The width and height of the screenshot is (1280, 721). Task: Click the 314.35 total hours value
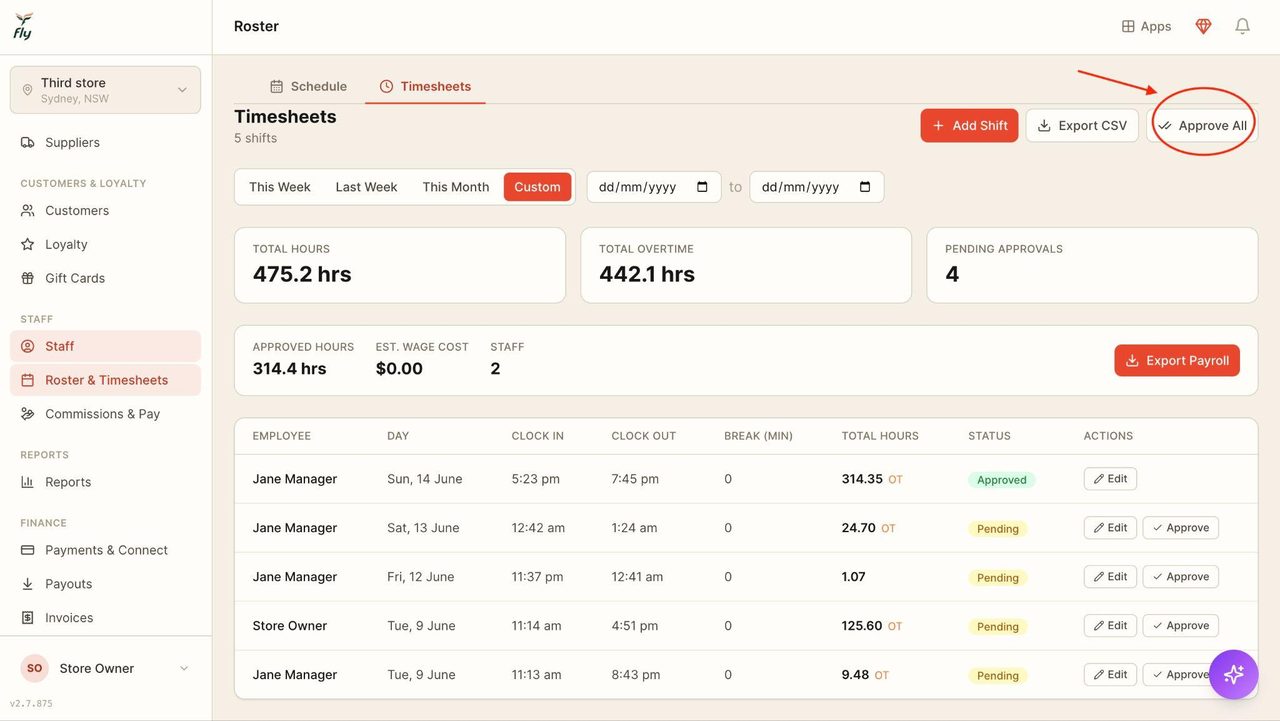click(x=862, y=479)
